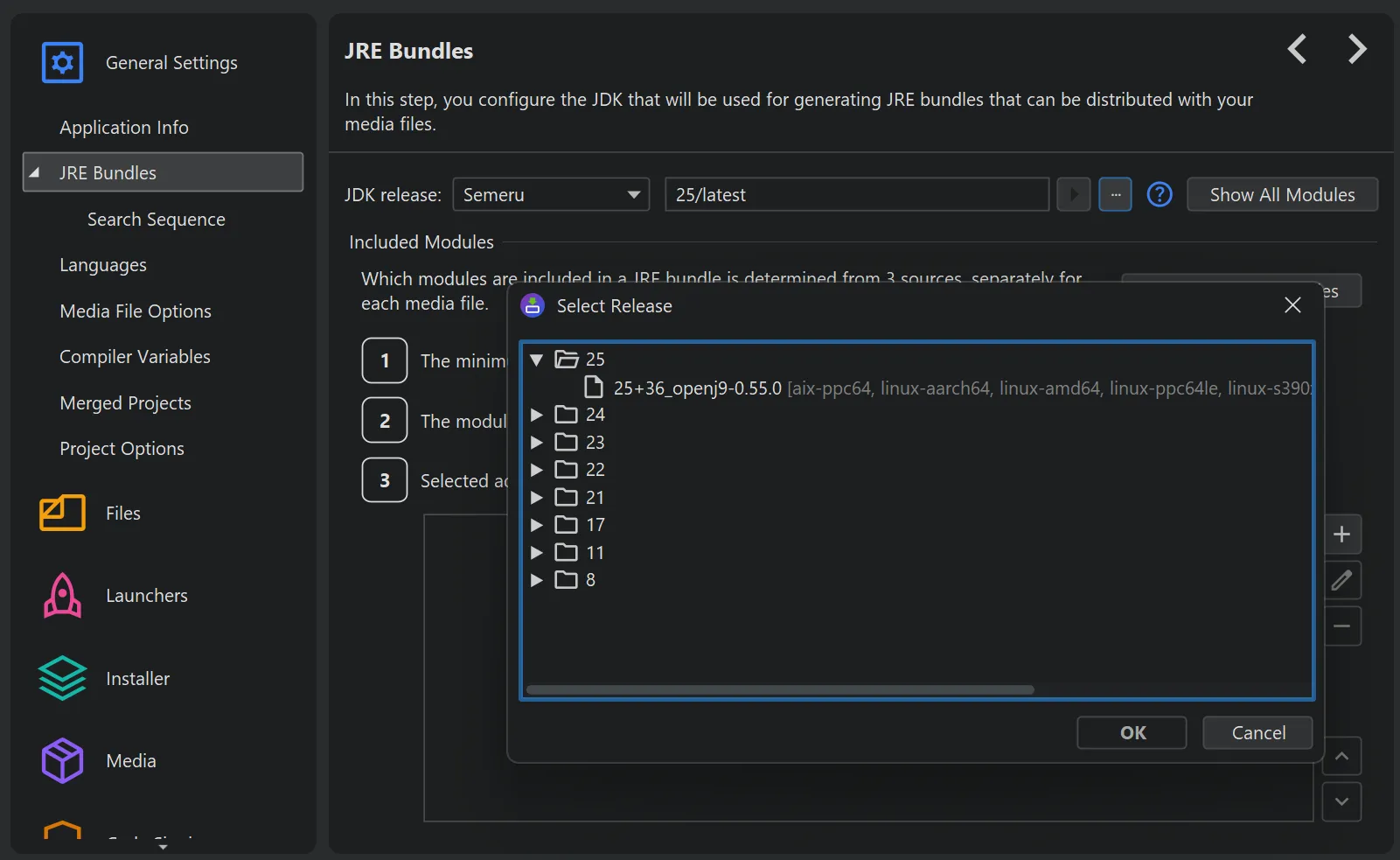The height and width of the screenshot is (860, 1400).
Task: Open the Merged Projects settings
Action: click(125, 402)
